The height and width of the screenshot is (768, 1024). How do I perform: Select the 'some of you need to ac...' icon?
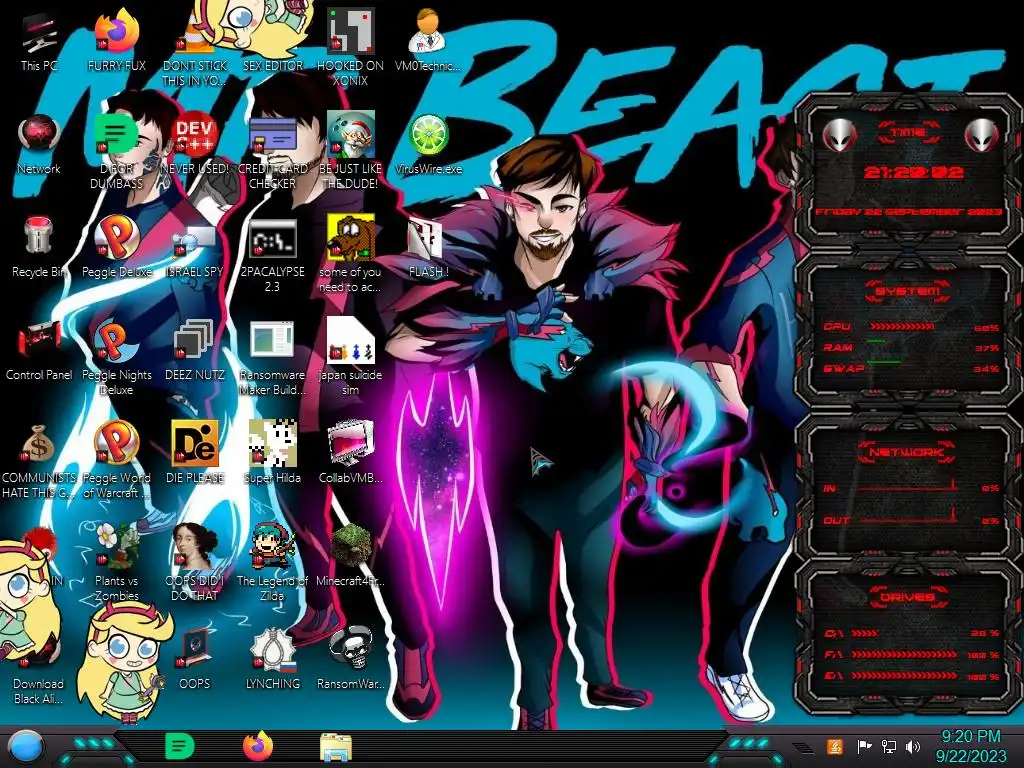click(350, 255)
